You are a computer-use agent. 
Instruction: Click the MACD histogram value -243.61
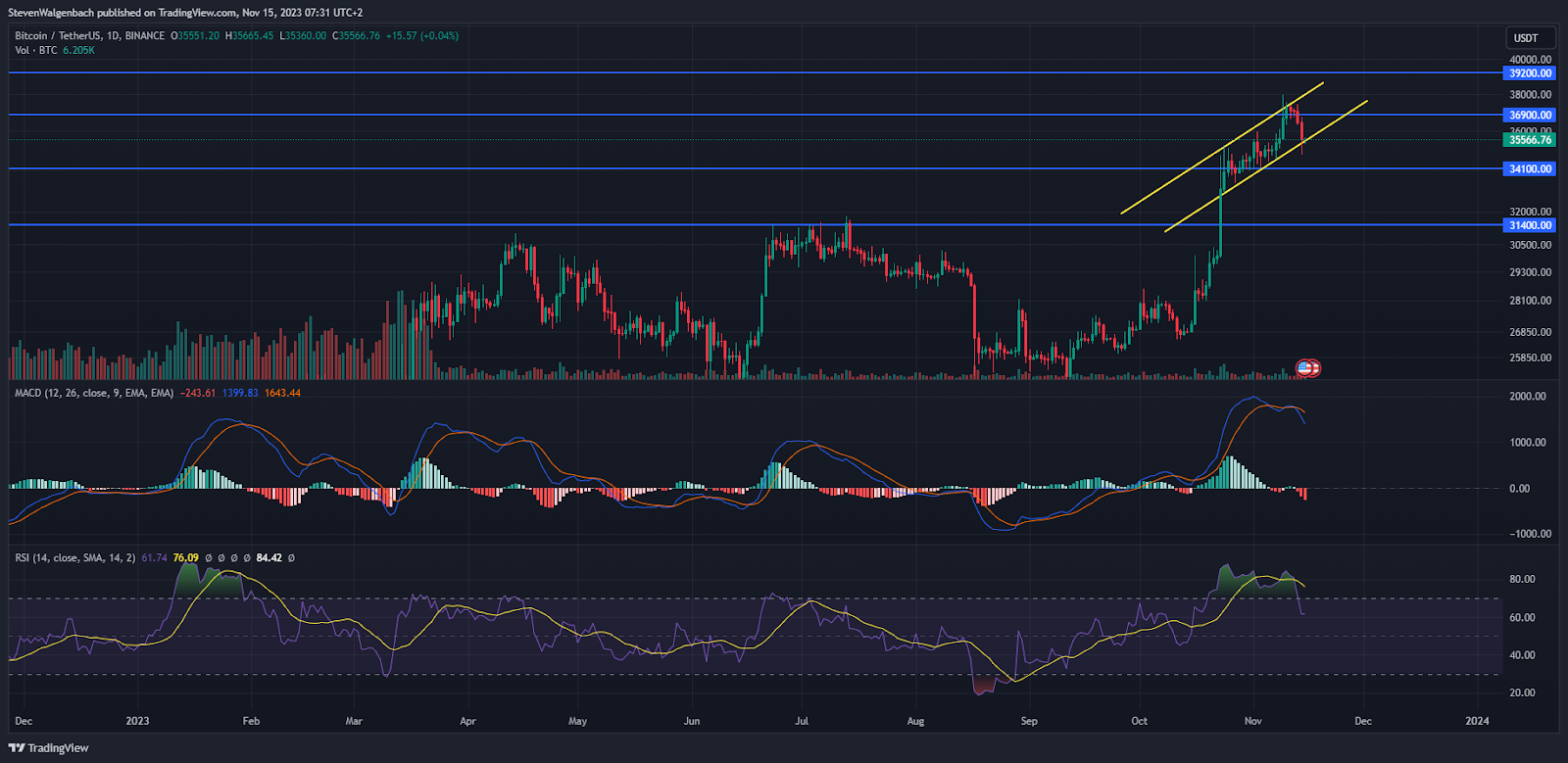(199, 393)
